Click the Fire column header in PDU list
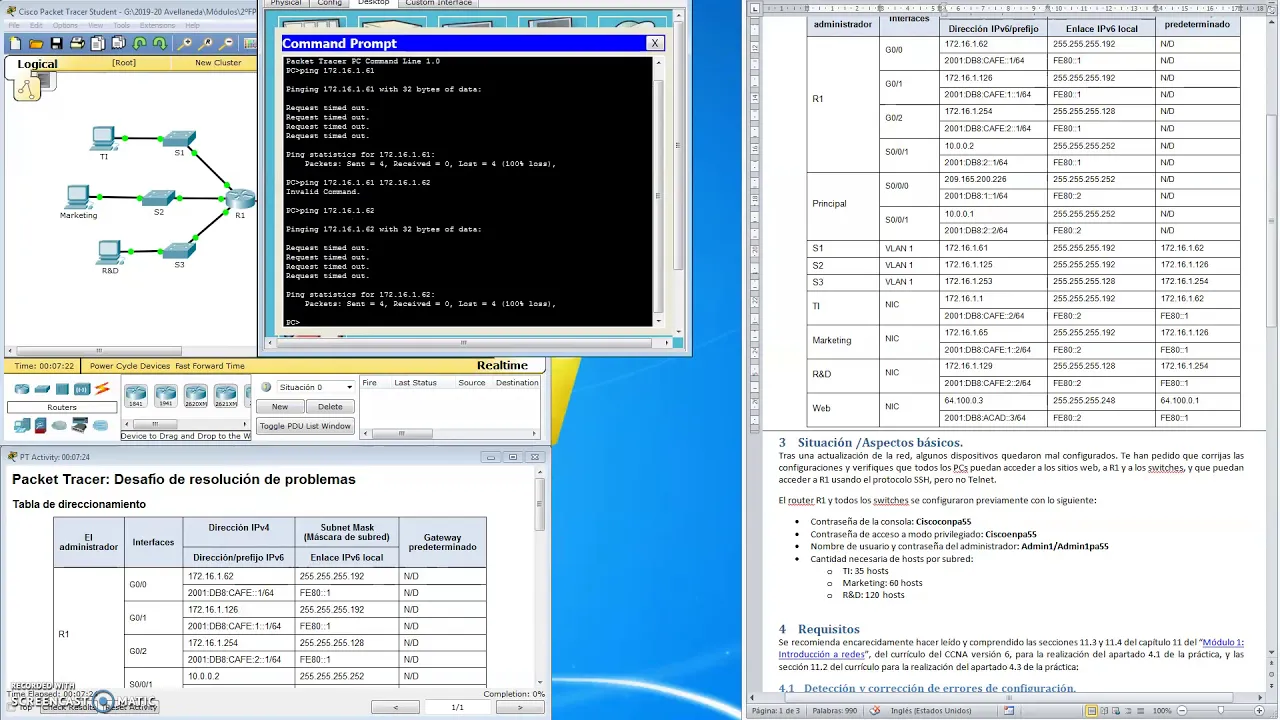 pos(370,383)
